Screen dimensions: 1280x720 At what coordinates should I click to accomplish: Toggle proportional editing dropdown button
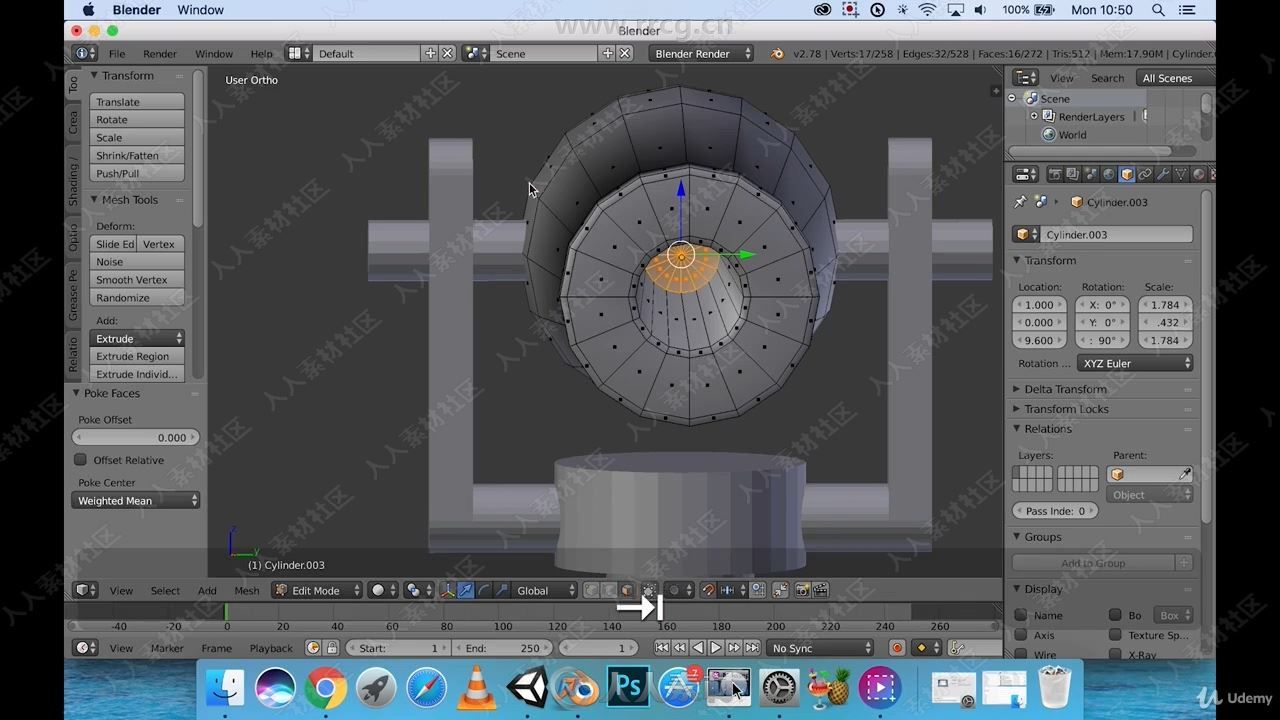[x=679, y=590]
